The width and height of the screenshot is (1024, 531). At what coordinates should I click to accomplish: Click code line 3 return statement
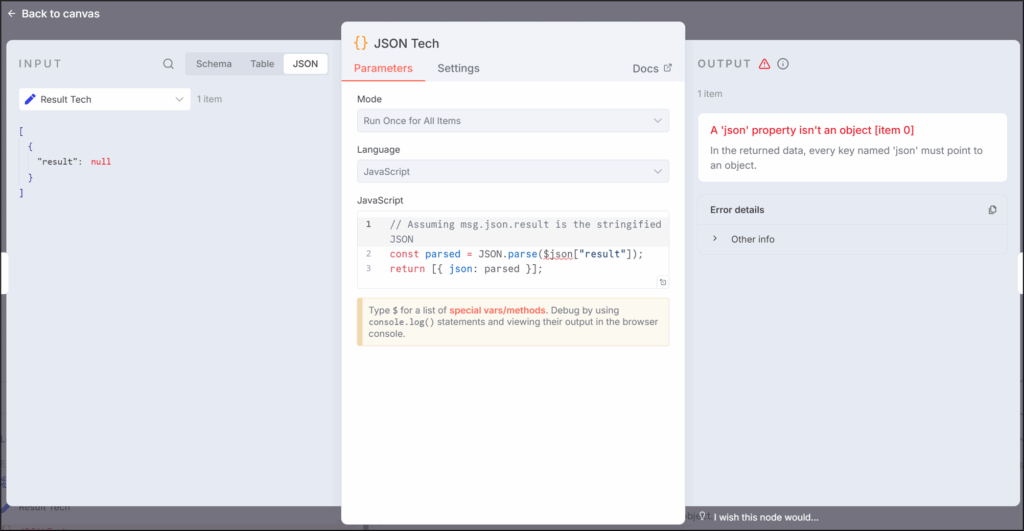tap(466, 269)
